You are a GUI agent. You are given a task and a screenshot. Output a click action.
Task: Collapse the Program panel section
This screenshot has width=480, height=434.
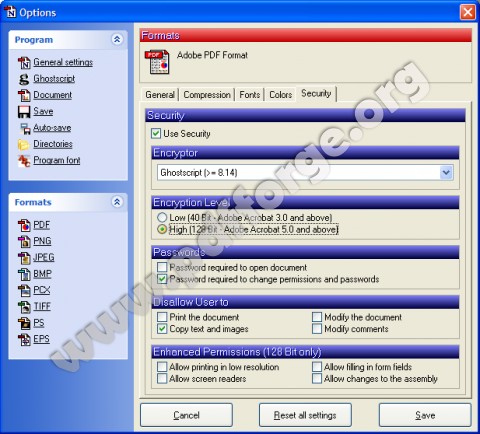point(117,40)
